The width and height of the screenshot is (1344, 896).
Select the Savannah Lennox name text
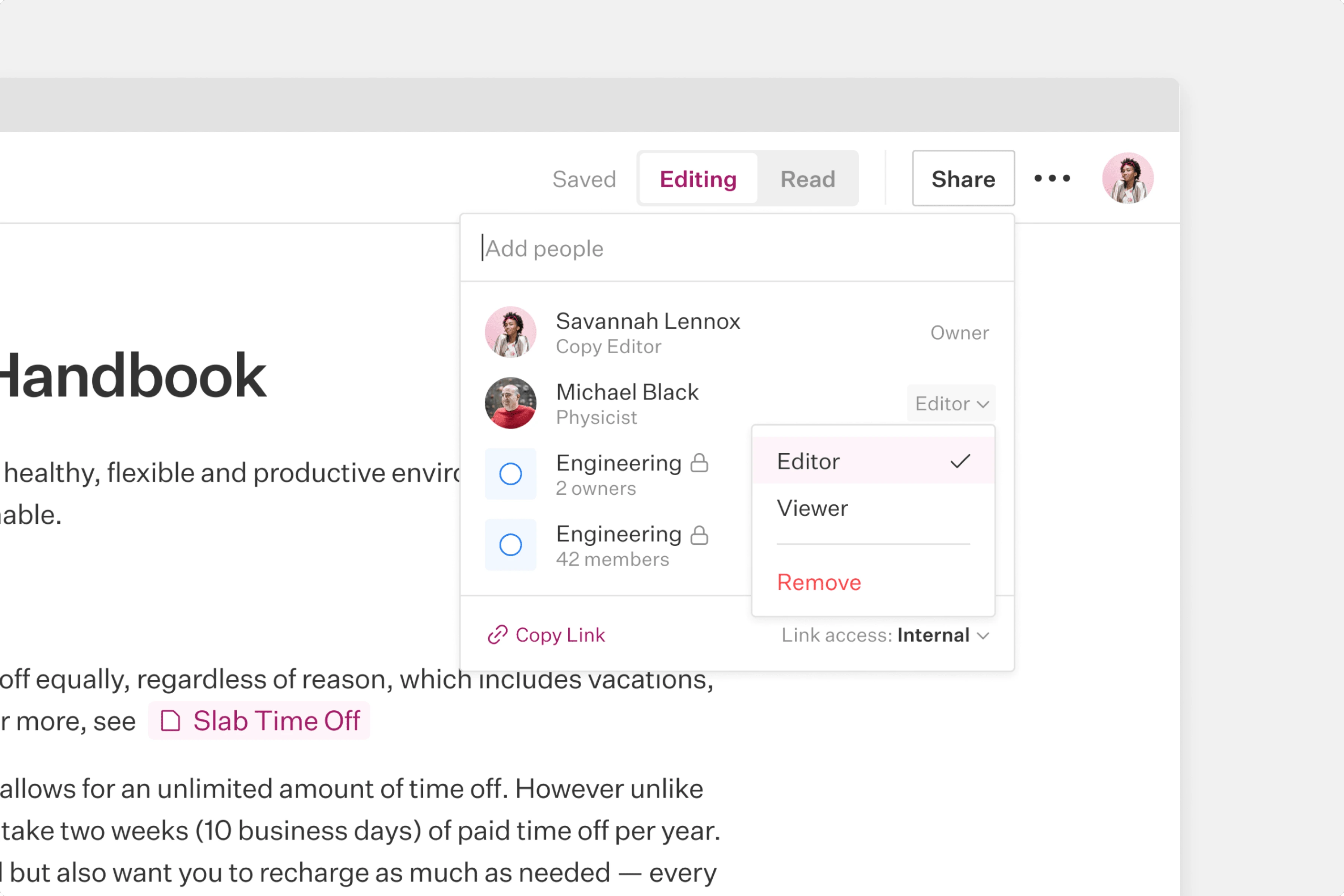click(648, 321)
